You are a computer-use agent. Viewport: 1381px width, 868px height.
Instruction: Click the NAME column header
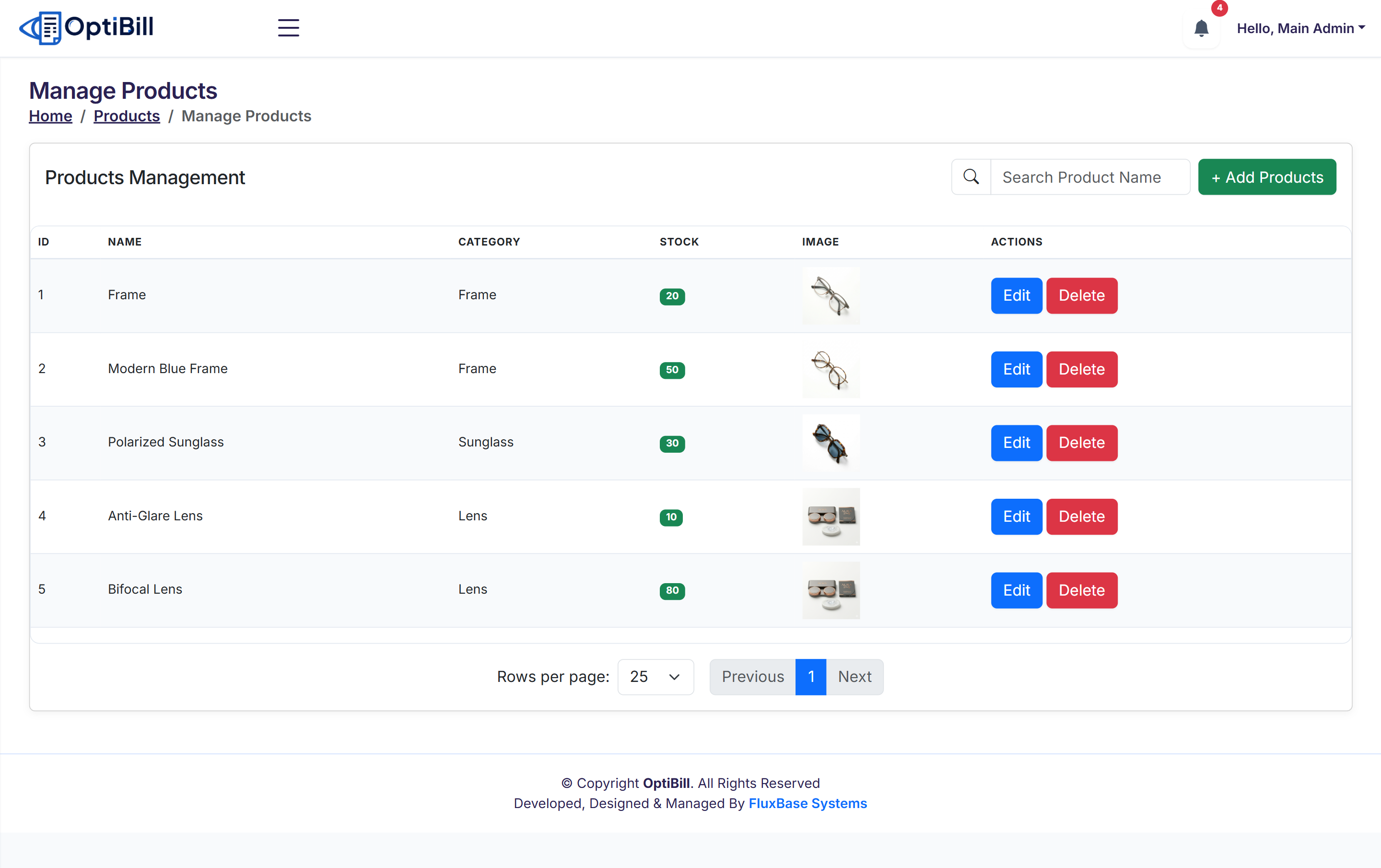pos(125,242)
